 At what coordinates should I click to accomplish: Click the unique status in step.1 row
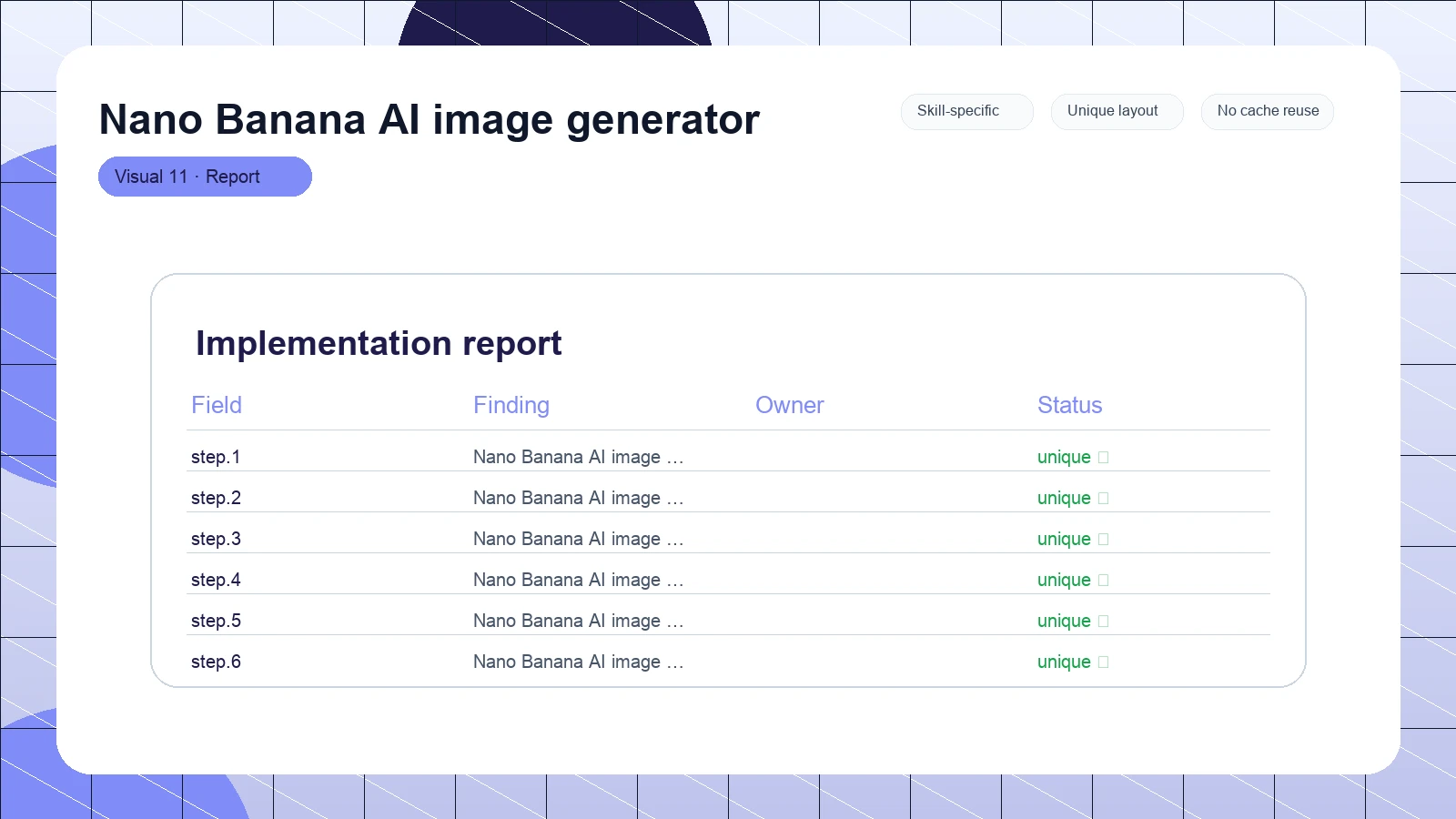click(x=1073, y=457)
